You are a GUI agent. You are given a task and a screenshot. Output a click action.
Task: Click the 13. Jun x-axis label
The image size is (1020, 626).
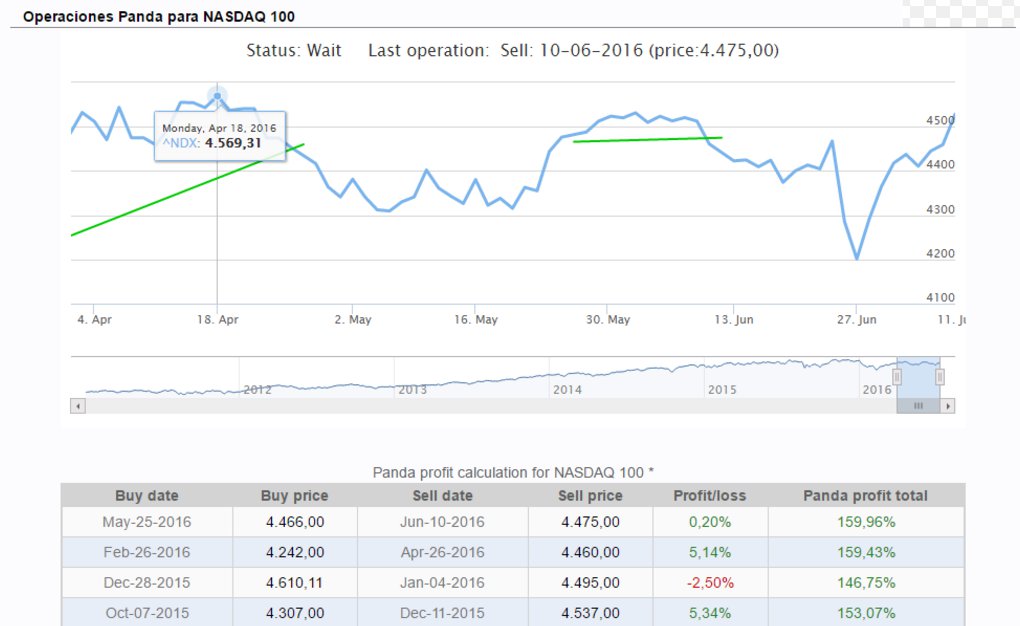(734, 320)
